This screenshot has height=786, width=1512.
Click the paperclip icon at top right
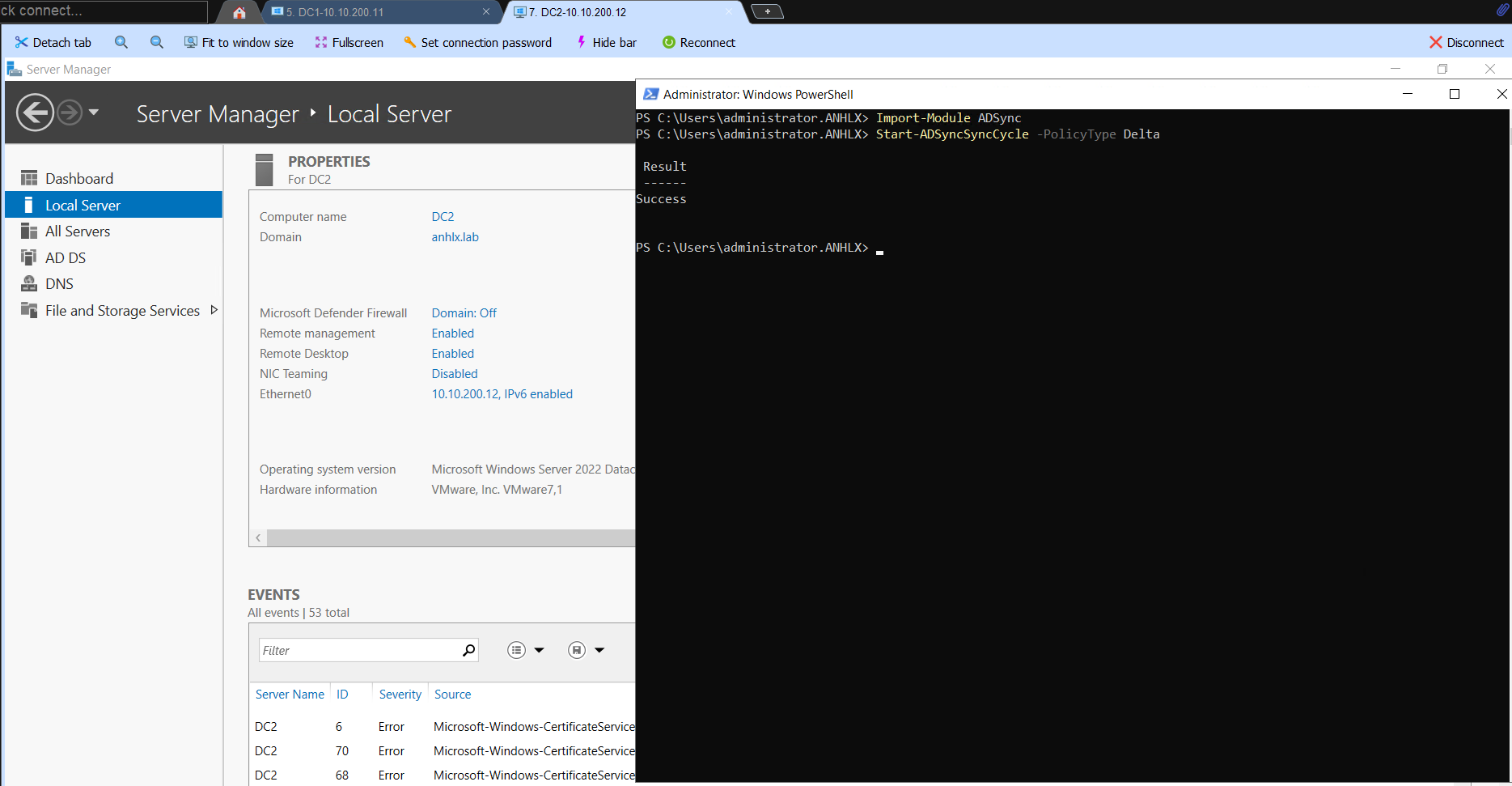click(1502, 10)
